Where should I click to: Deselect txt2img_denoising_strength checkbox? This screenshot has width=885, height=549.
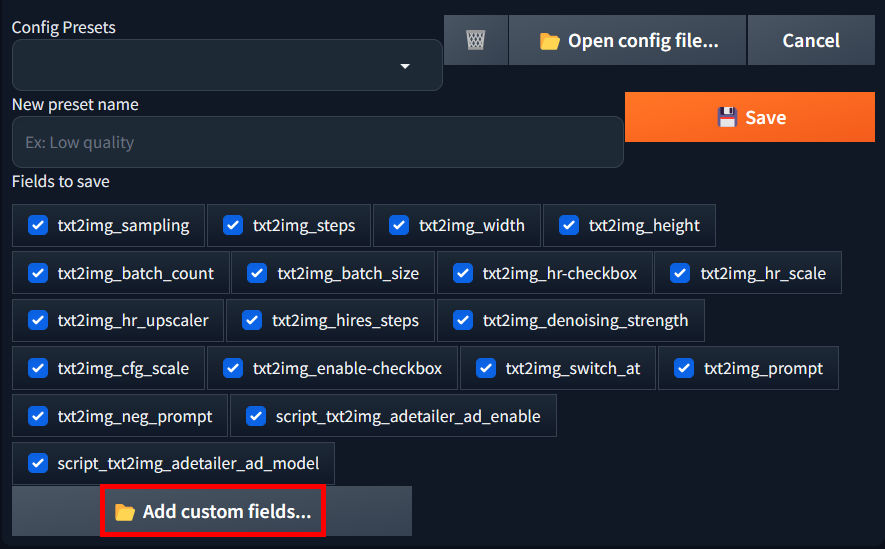click(463, 321)
